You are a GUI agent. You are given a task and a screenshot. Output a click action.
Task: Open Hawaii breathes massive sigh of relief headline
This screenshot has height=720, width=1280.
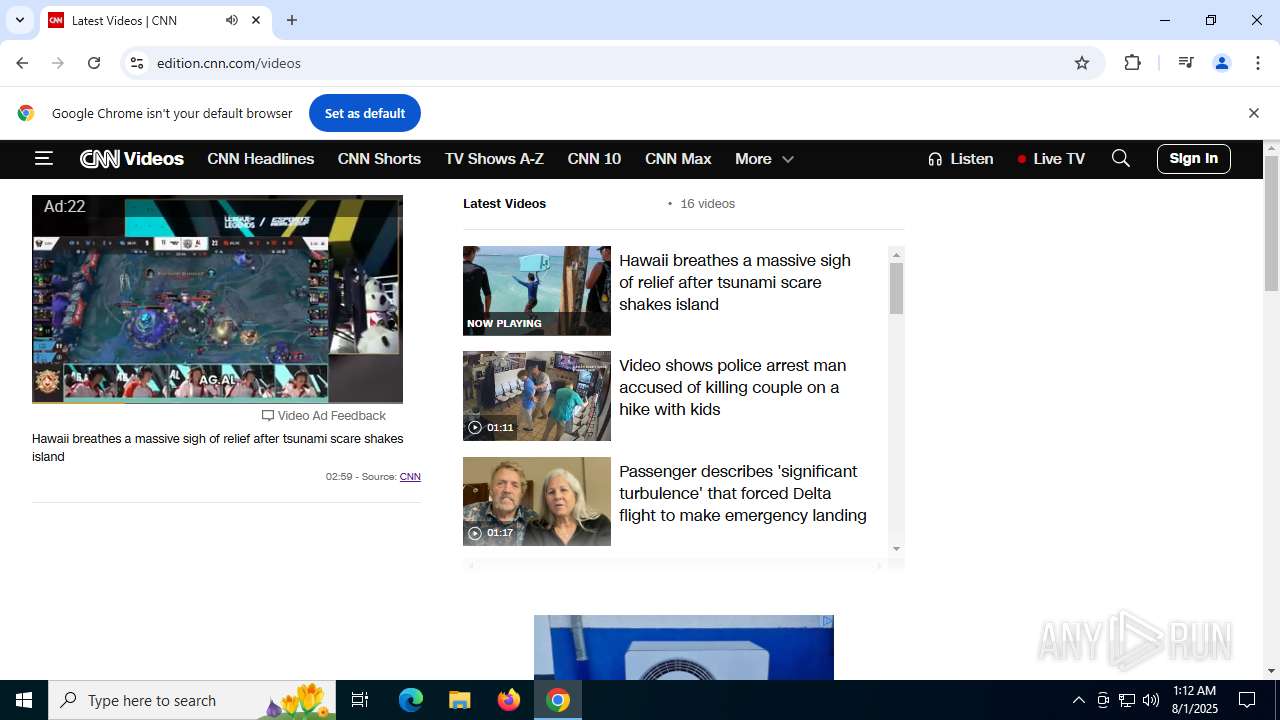click(735, 282)
